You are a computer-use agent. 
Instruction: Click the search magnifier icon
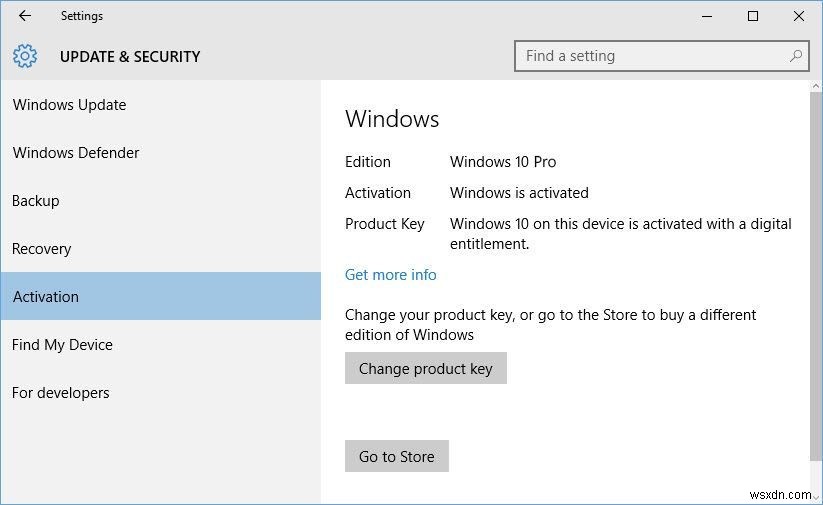(796, 56)
